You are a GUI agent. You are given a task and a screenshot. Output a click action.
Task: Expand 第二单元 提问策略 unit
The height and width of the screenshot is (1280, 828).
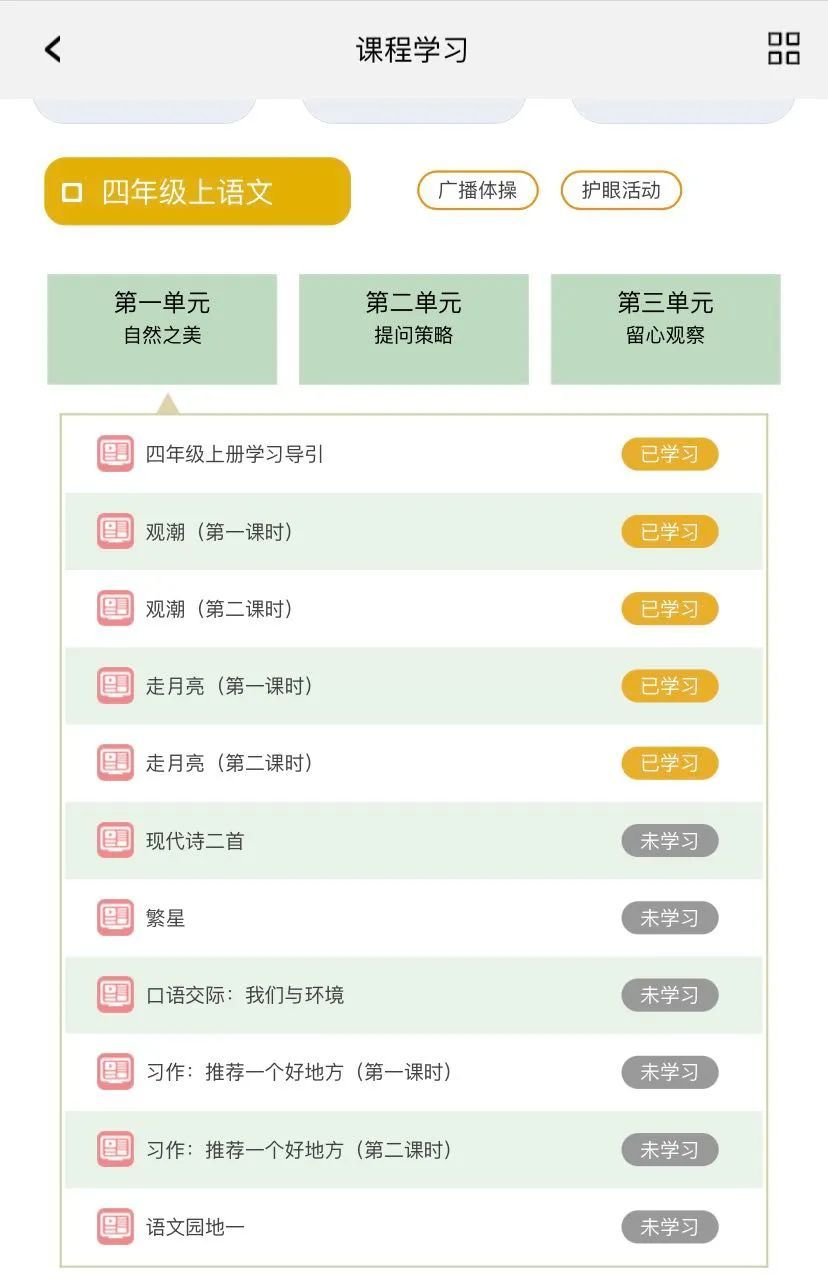pyautogui.click(x=414, y=329)
